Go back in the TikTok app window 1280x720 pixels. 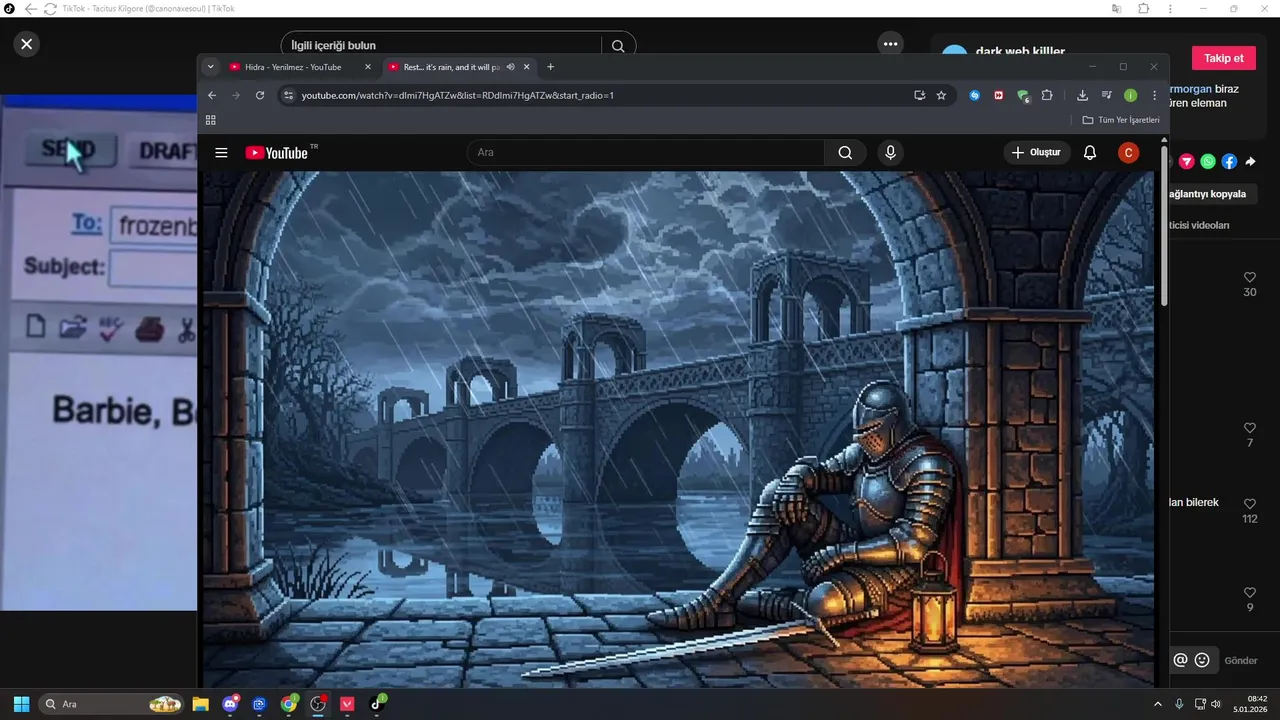[30, 8]
